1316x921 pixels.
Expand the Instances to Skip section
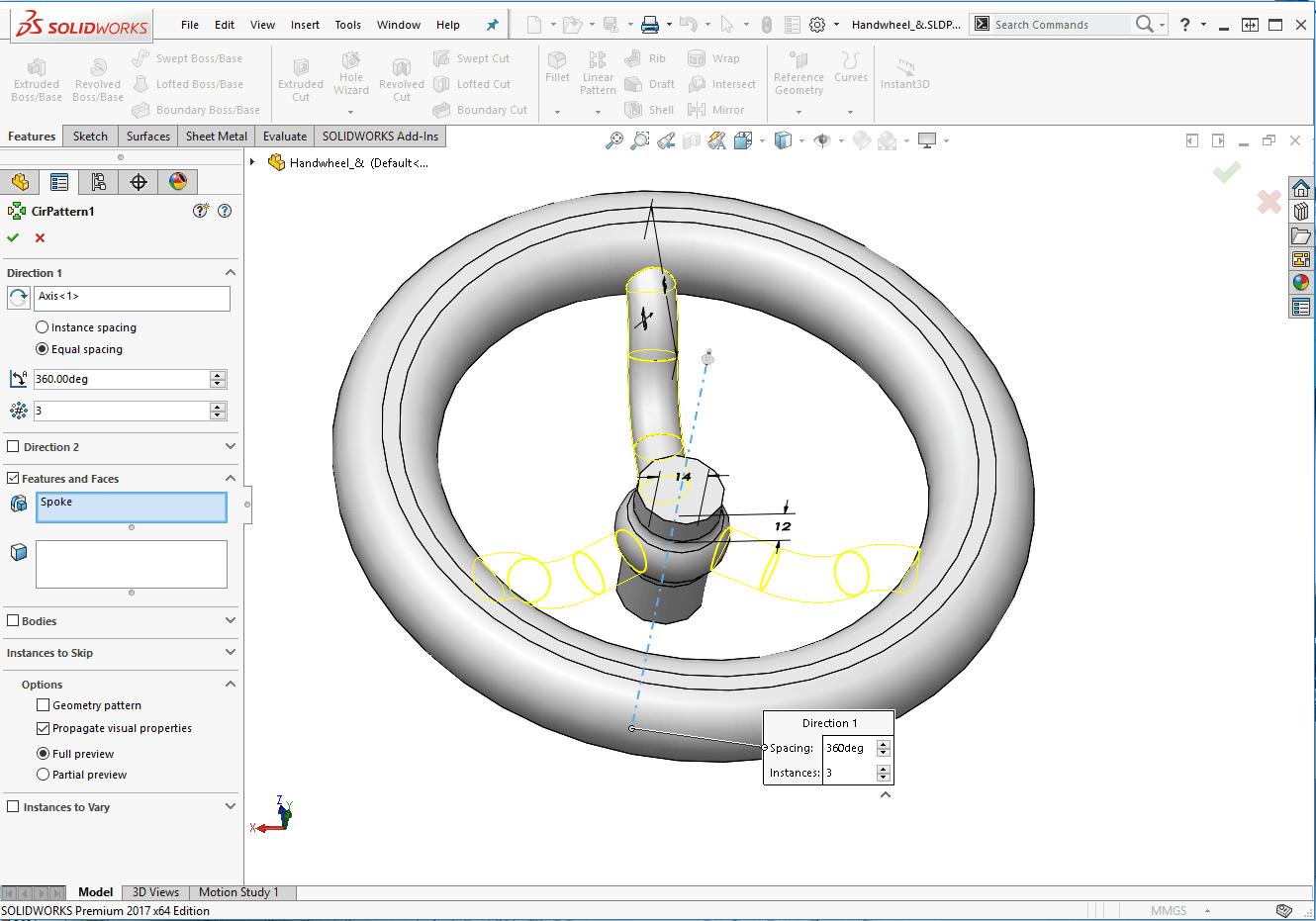(x=231, y=653)
